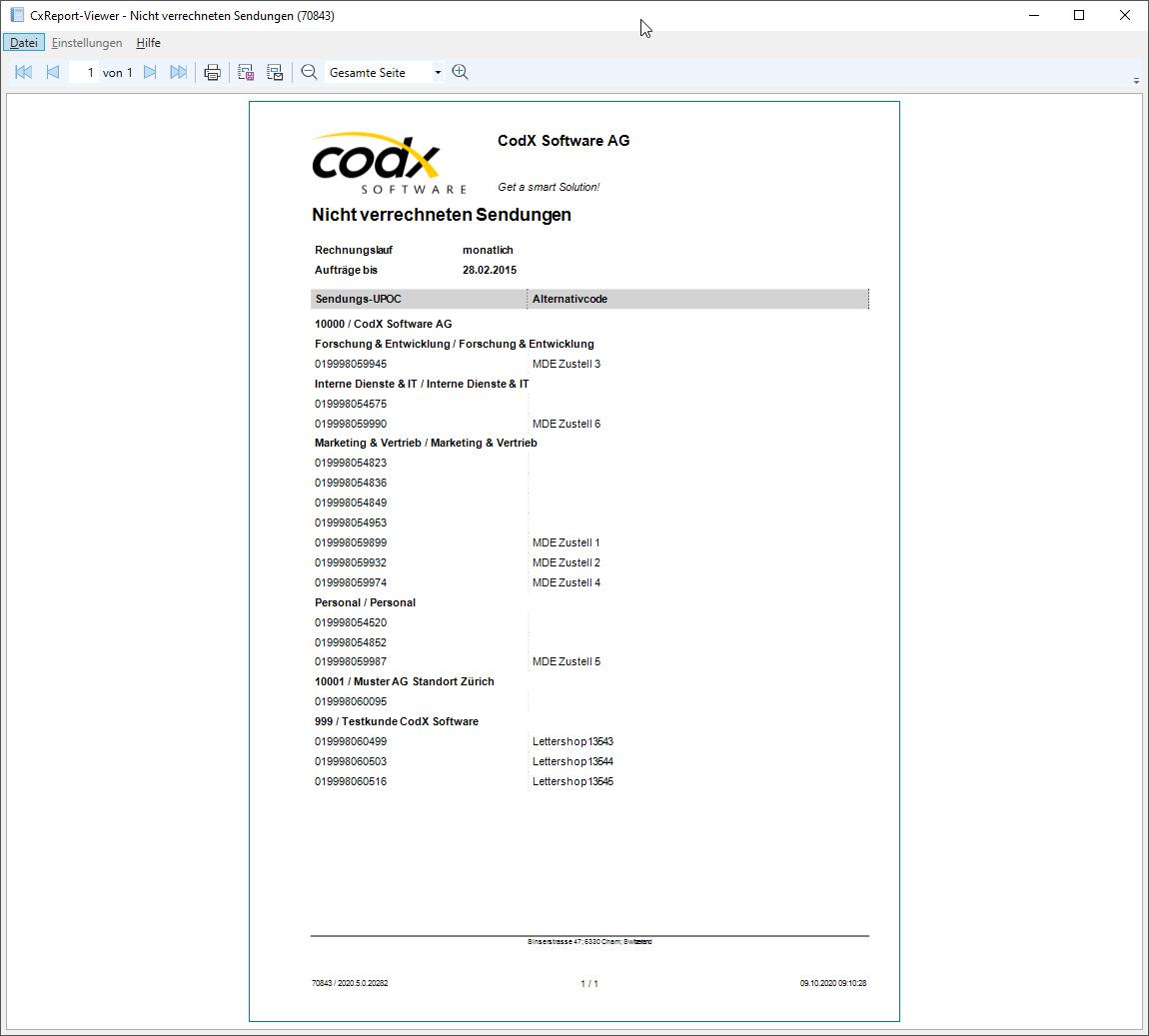Zoom out with the minus magnifier
1149x1036 pixels.
tap(310, 72)
